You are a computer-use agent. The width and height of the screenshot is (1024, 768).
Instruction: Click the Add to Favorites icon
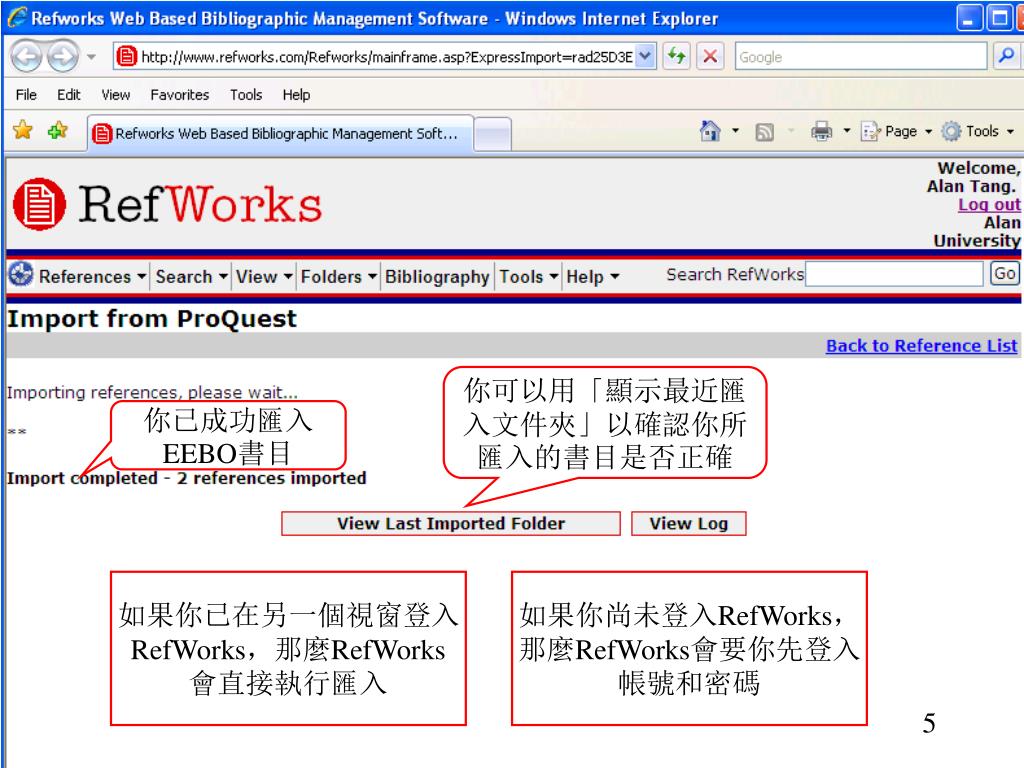tap(57, 131)
